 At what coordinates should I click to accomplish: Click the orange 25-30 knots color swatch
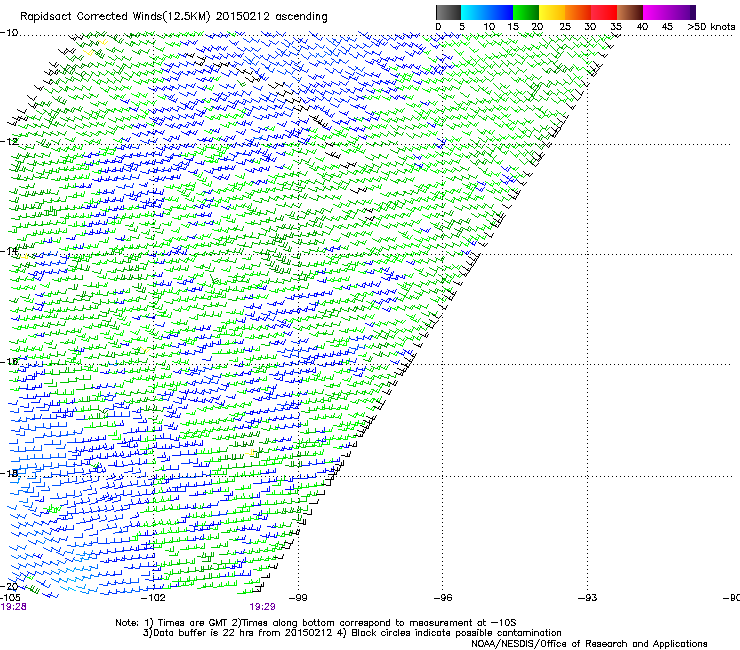[x=578, y=12]
